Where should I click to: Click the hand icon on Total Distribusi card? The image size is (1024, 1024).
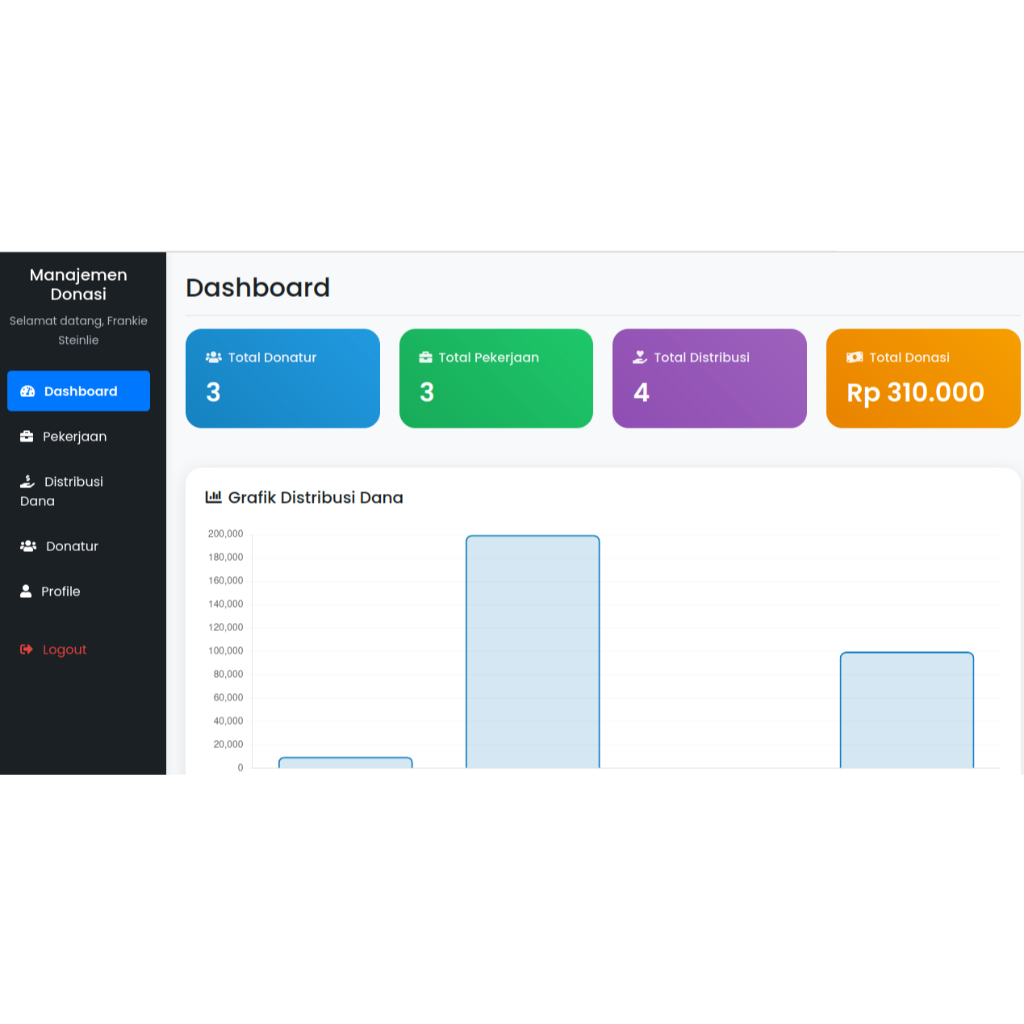tap(638, 356)
